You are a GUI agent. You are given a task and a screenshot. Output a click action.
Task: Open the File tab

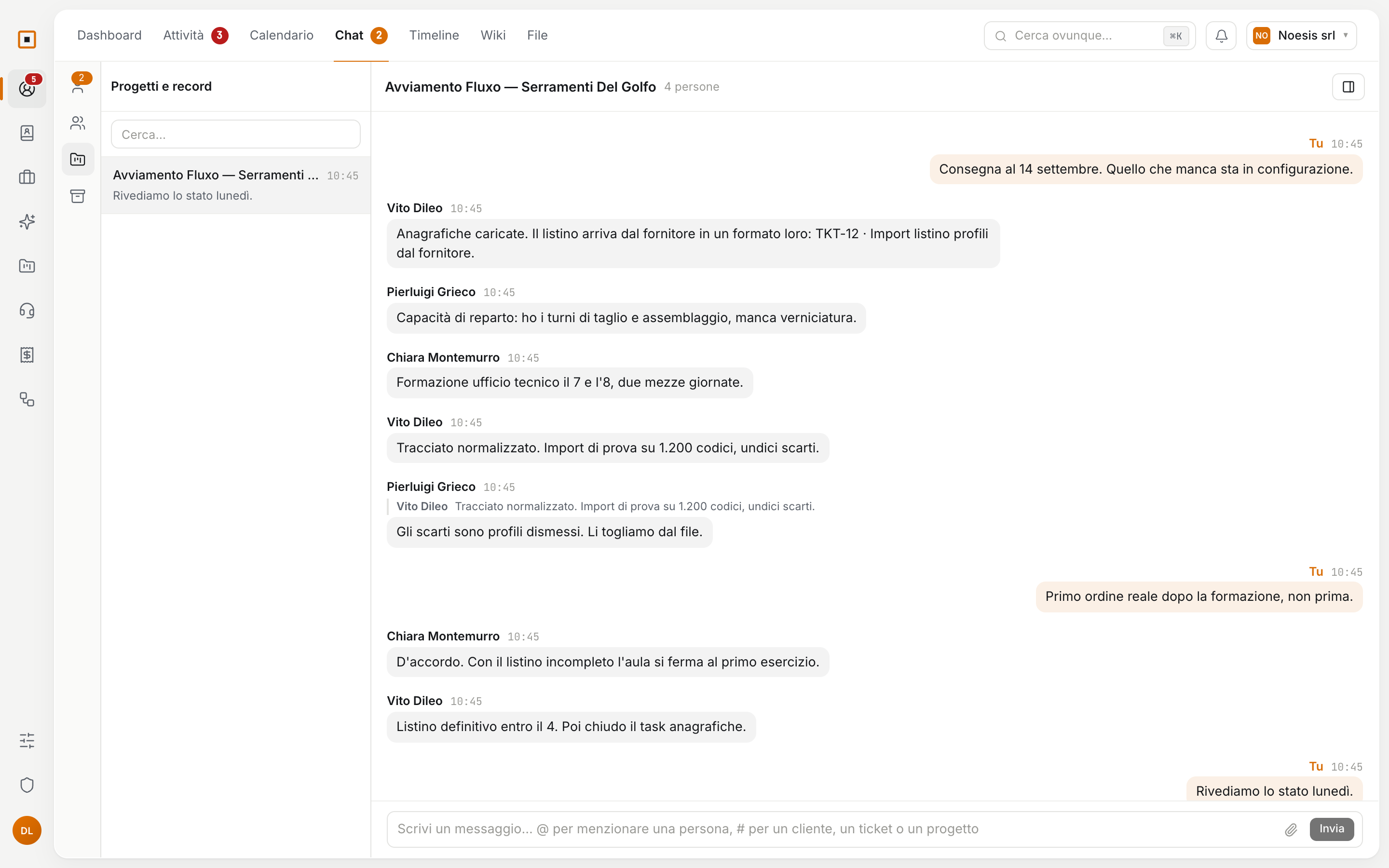click(537, 35)
